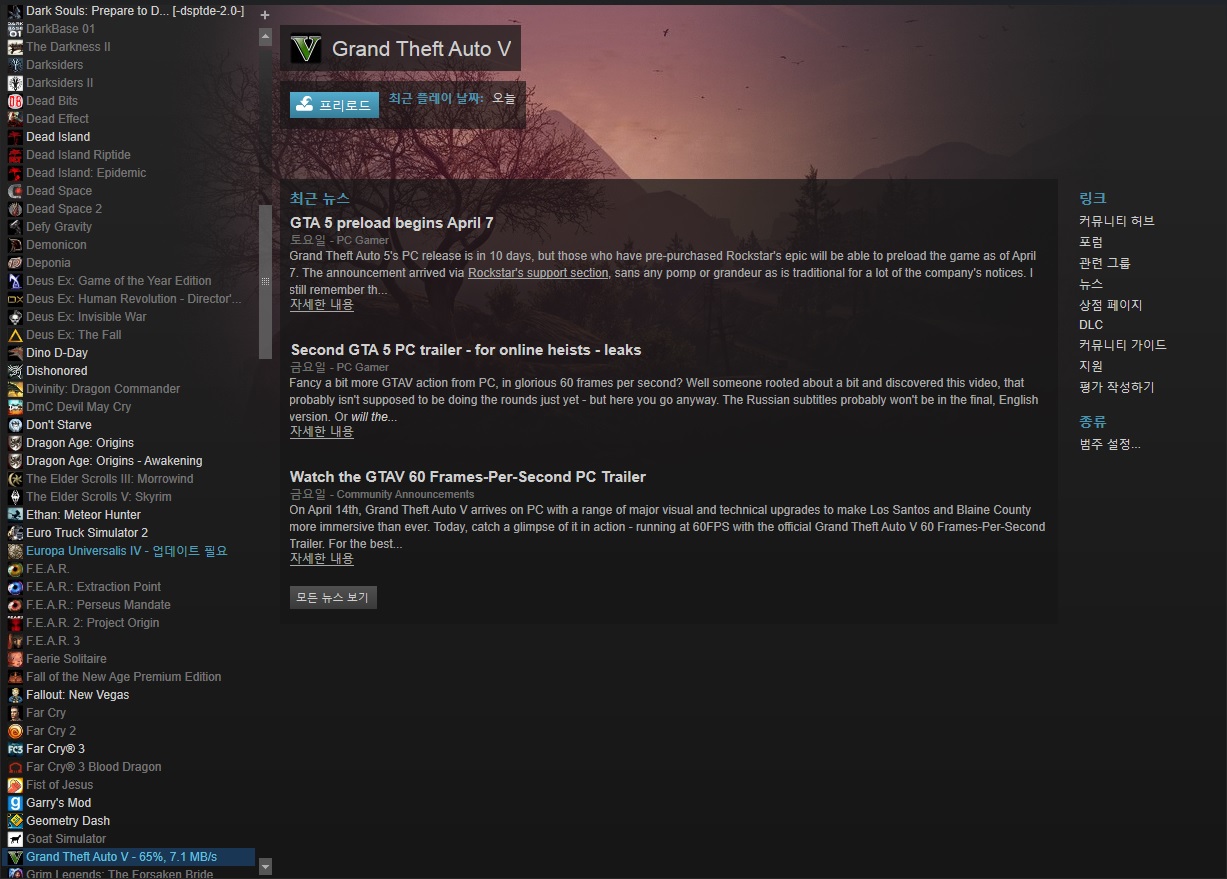
Task: Select Europa Universalis IV update required entry
Action: click(x=127, y=551)
